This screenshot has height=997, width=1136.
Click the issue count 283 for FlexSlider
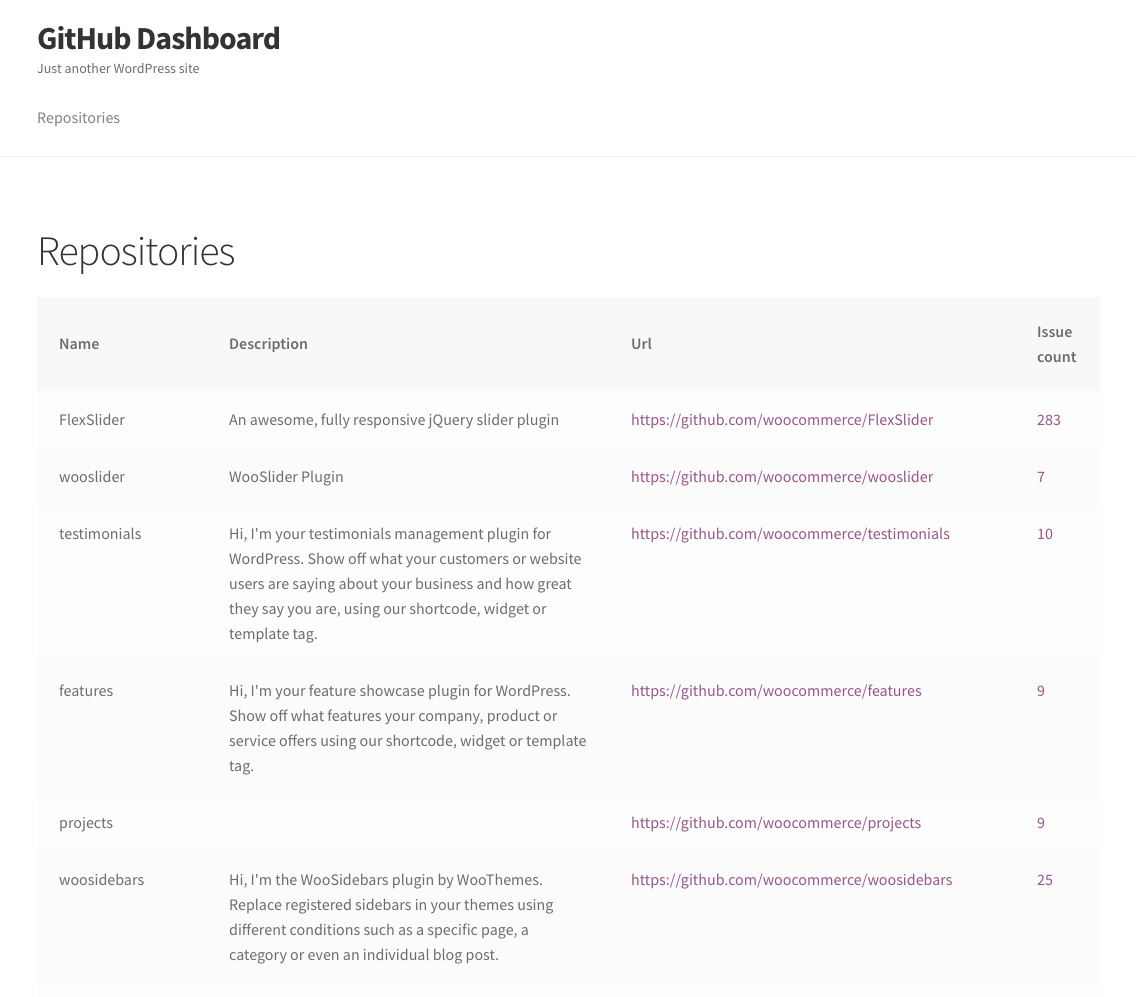(1048, 420)
